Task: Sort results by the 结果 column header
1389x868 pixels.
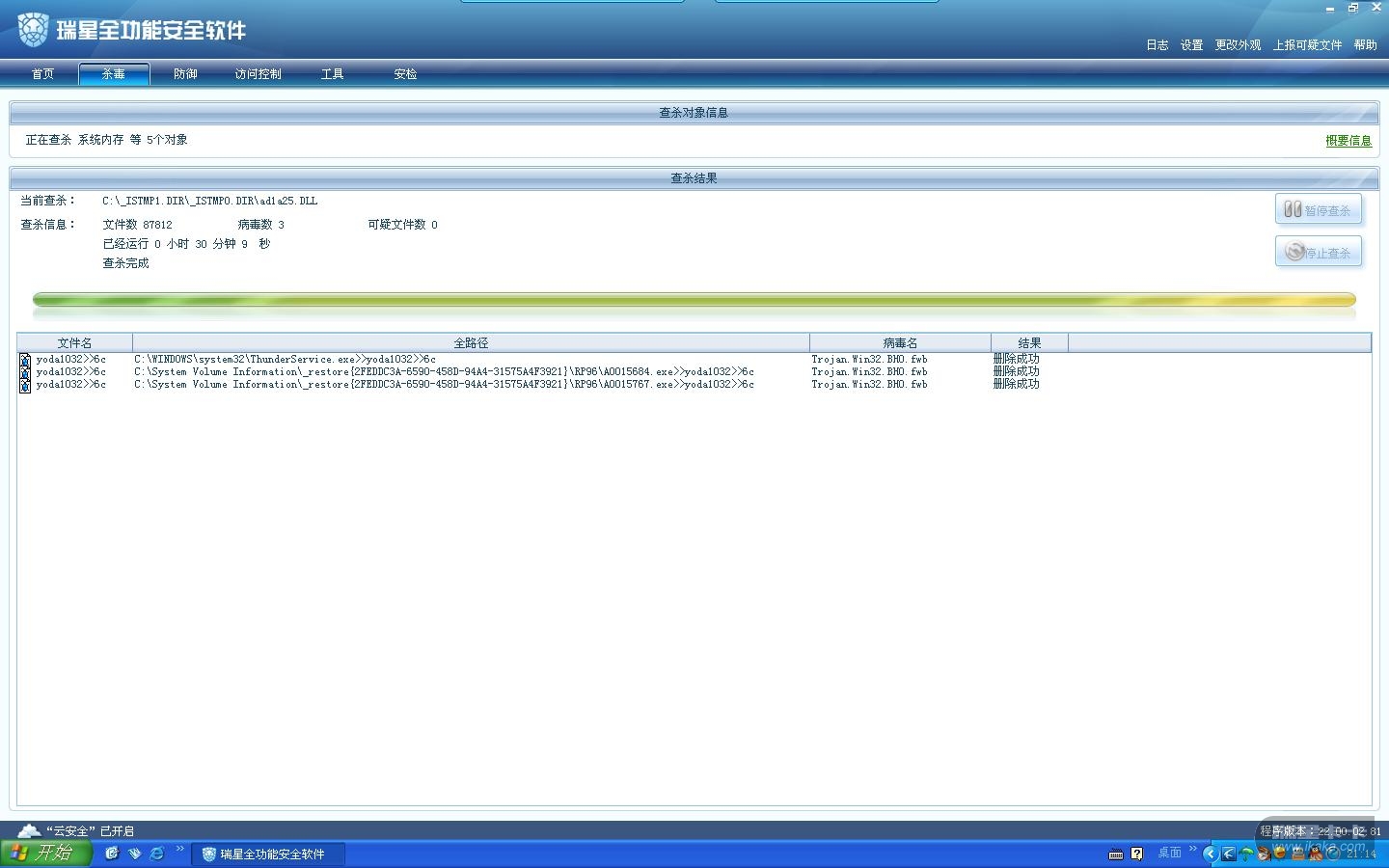Action: pyautogui.click(x=1029, y=343)
